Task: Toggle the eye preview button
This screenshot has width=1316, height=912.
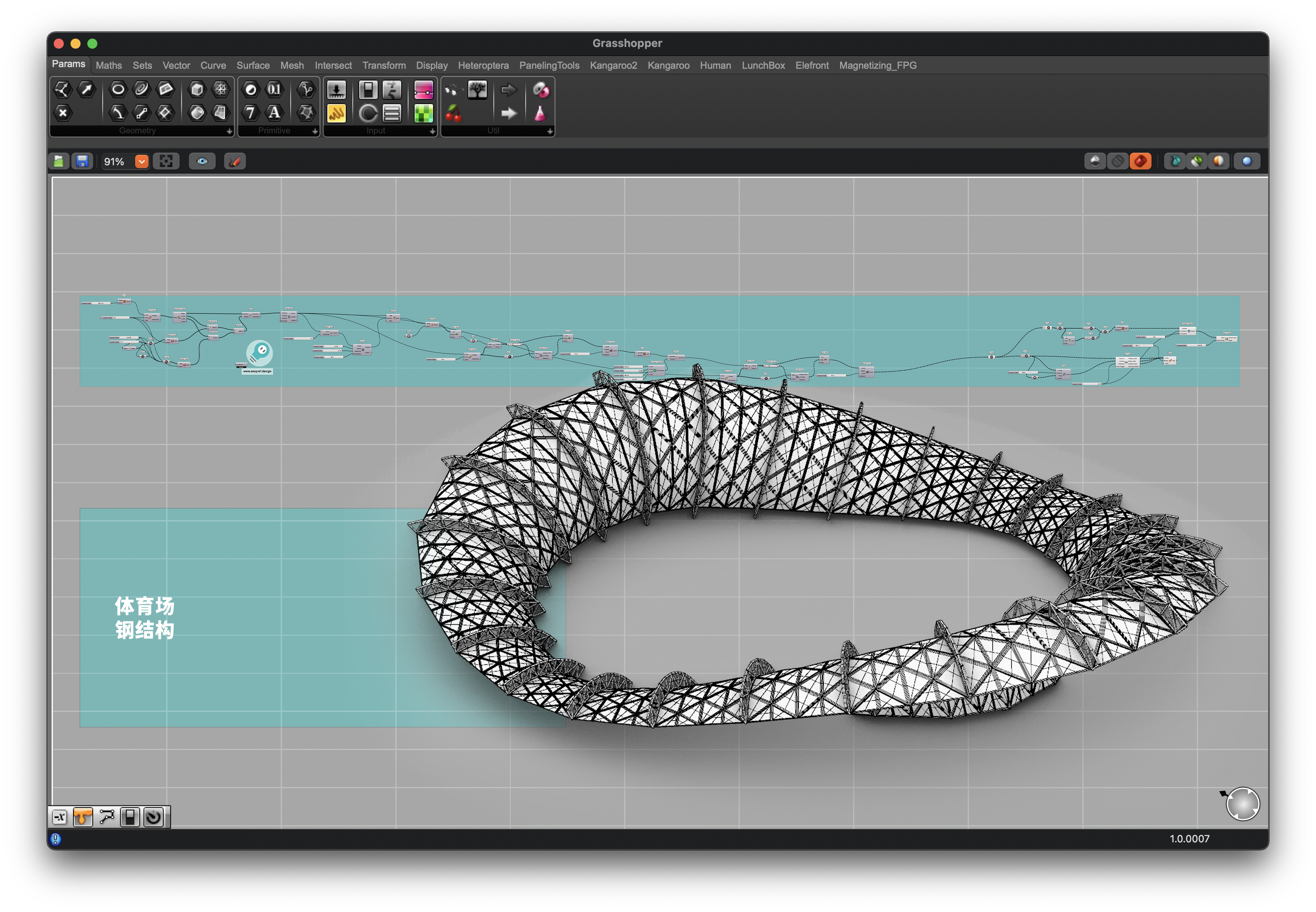Action: 202,162
